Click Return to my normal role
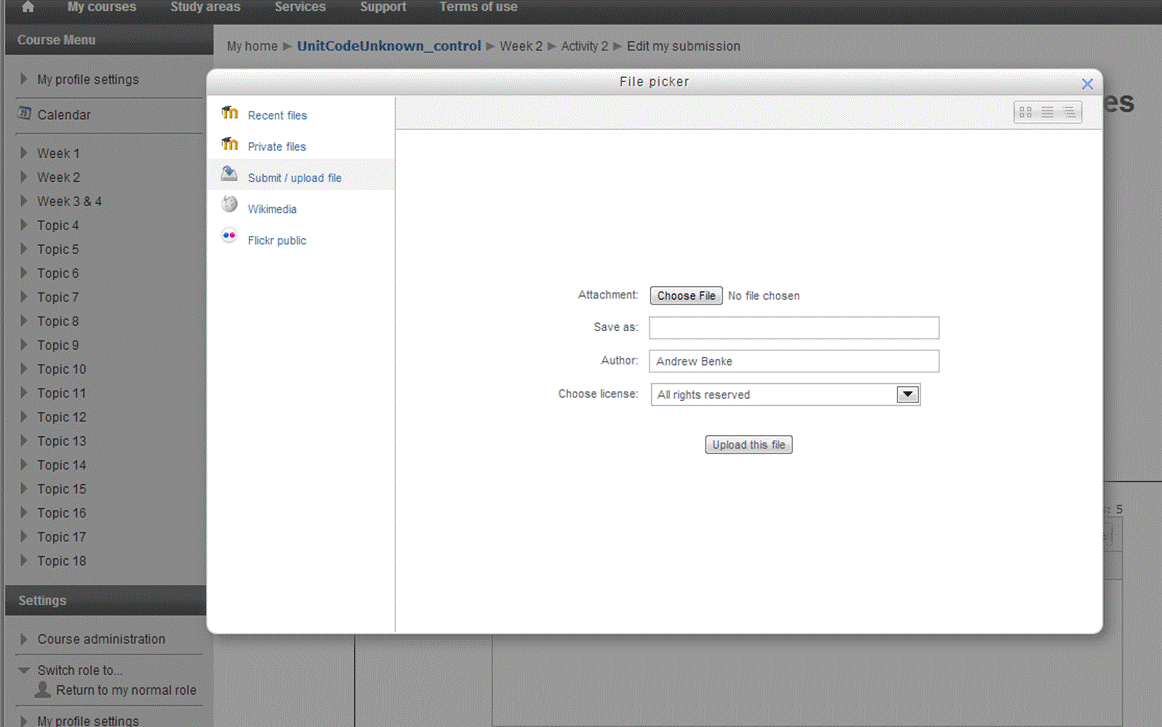The height and width of the screenshot is (727, 1162). [126, 690]
